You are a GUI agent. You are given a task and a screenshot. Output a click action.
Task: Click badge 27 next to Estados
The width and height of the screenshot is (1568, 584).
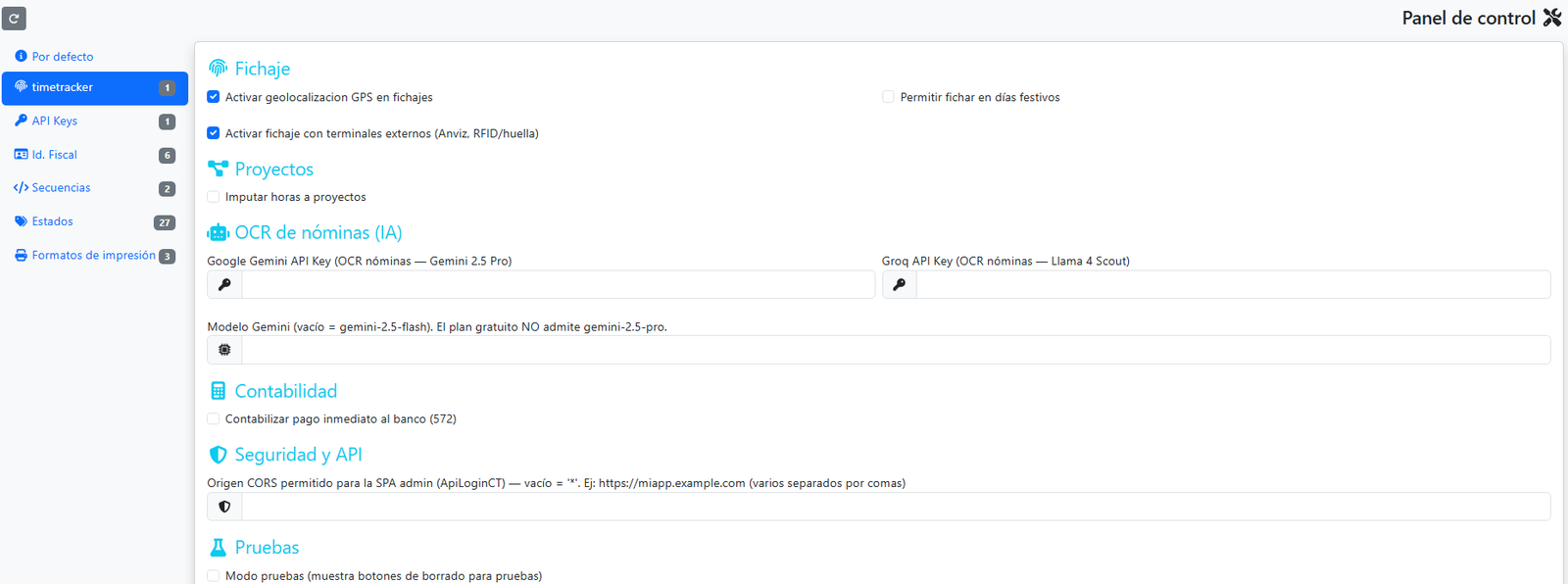coord(165,222)
